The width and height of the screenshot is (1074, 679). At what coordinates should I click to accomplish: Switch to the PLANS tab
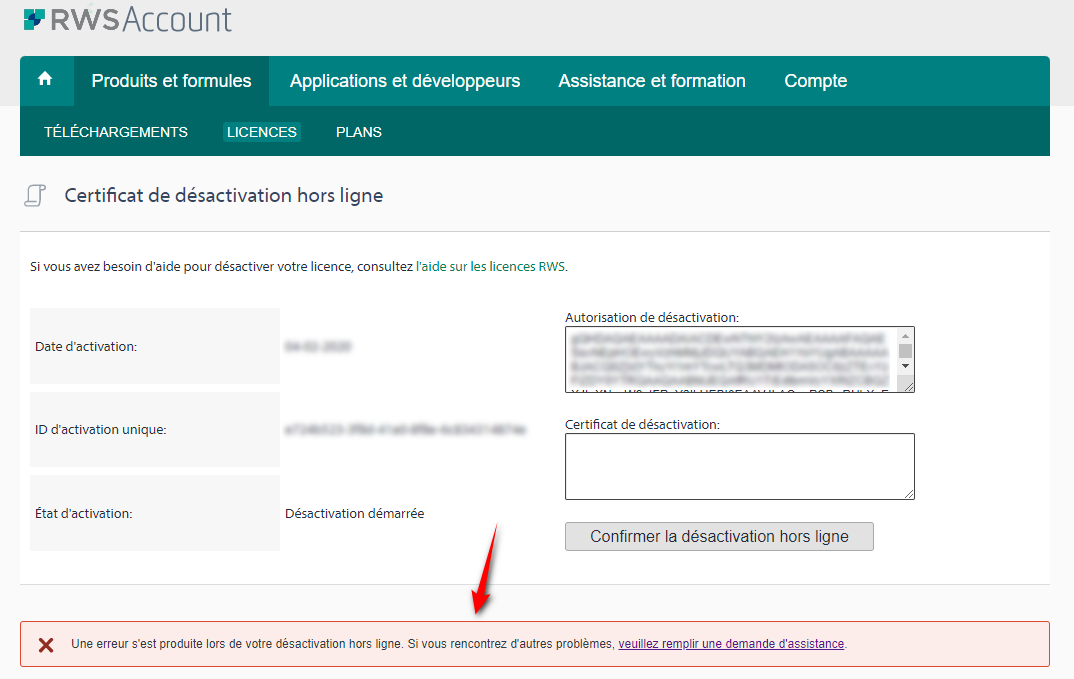pos(358,131)
